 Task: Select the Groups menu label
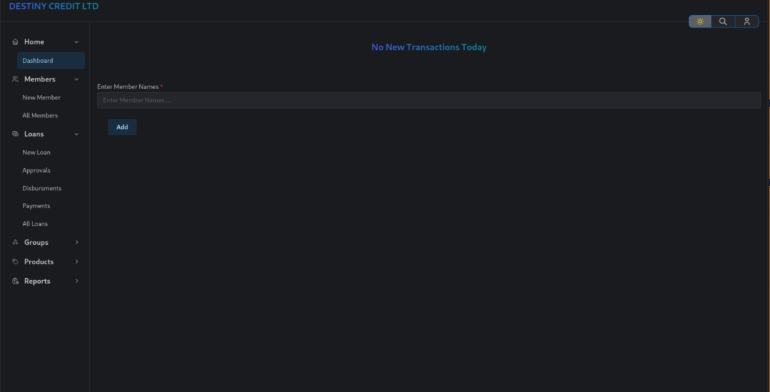coord(36,242)
